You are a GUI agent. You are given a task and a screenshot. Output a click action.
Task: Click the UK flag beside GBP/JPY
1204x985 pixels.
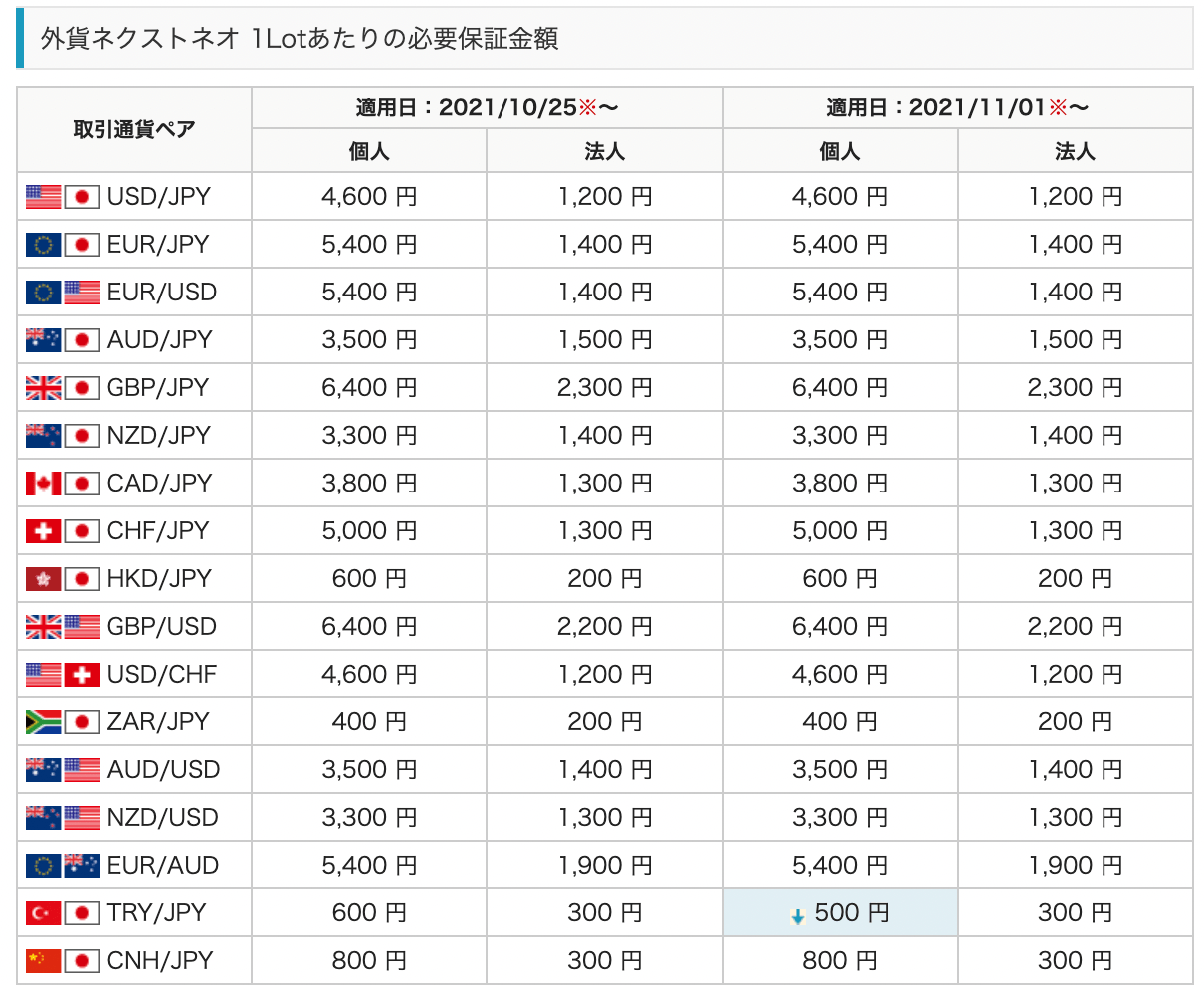coord(44,388)
